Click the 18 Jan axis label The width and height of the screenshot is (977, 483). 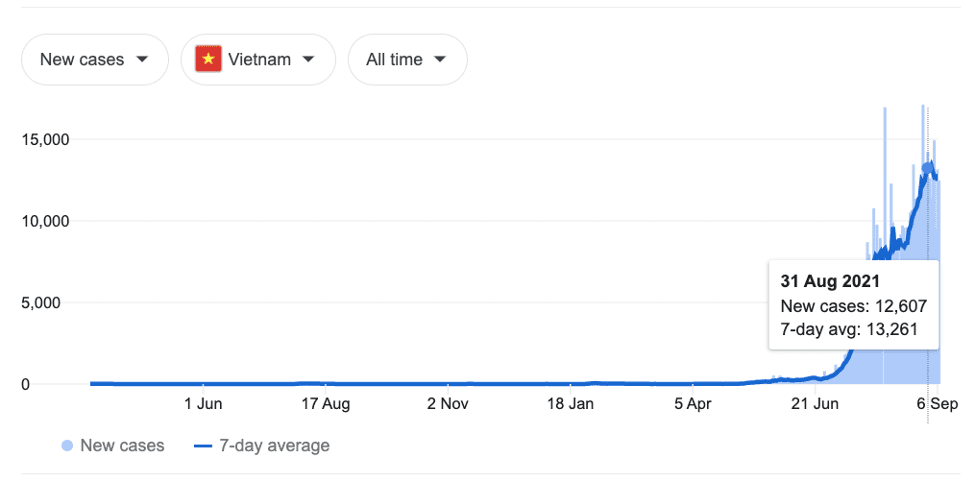pos(570,404)
